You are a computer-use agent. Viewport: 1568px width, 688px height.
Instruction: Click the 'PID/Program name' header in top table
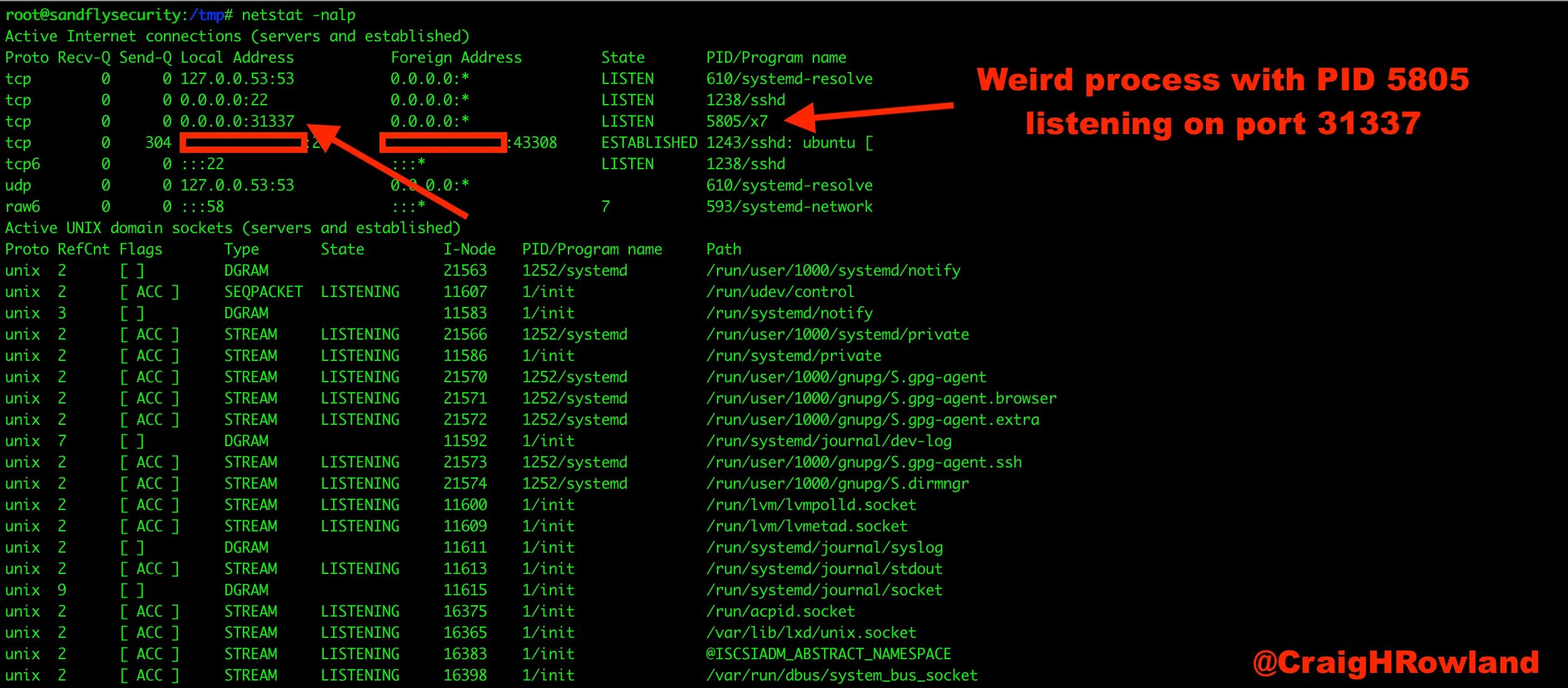click(x=776, y=58)
